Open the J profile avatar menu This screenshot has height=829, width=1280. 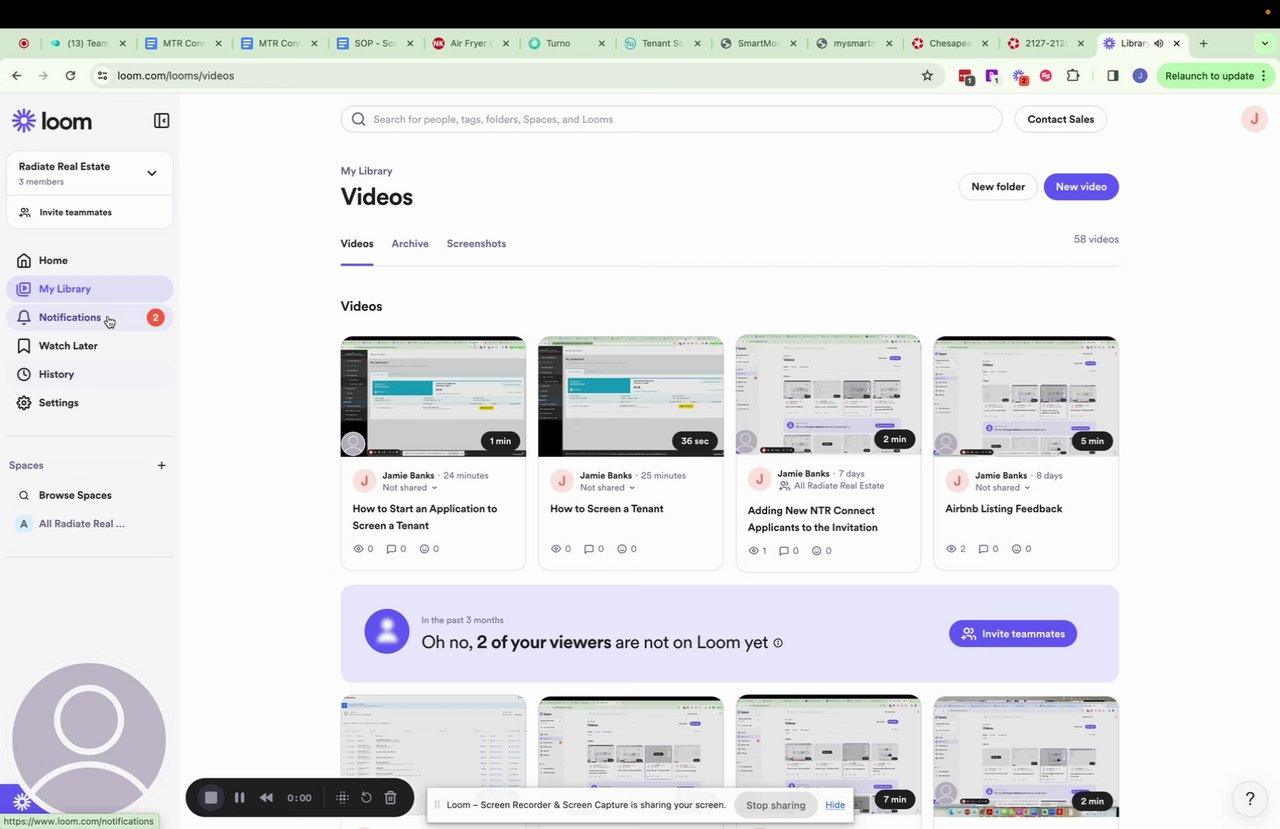[1254, 119]
